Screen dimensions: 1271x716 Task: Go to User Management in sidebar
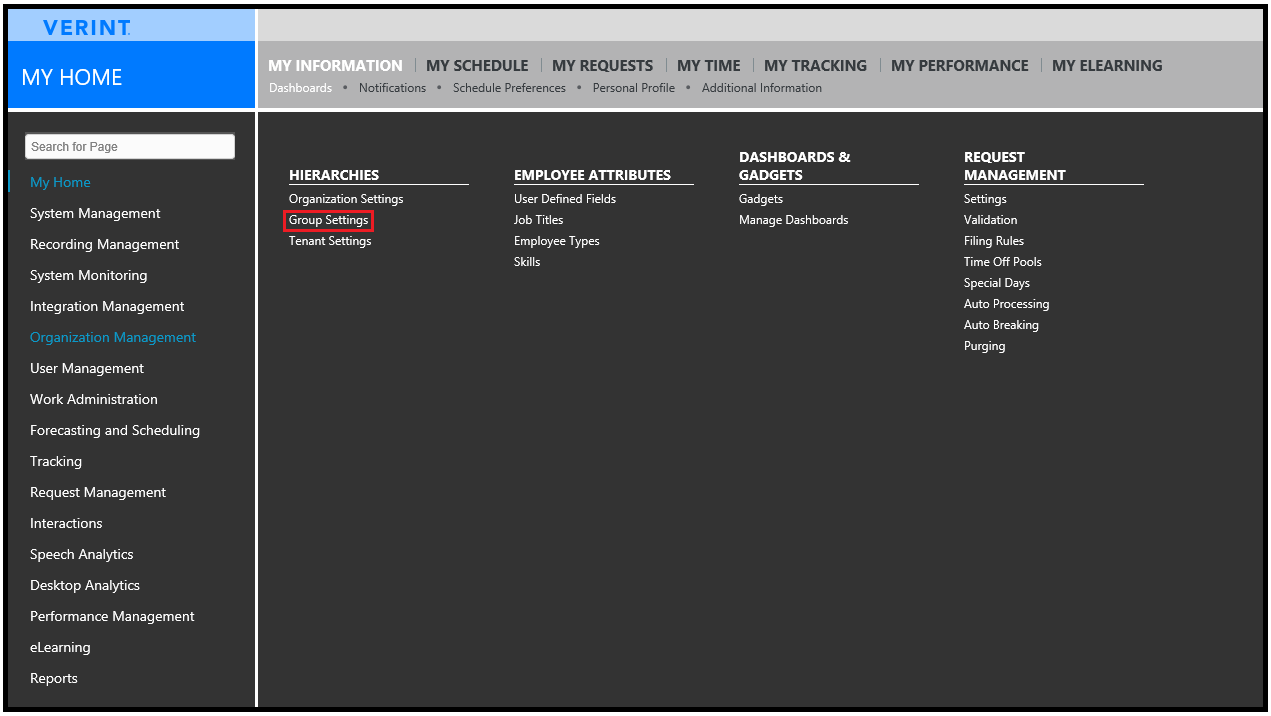pos(87,368)
